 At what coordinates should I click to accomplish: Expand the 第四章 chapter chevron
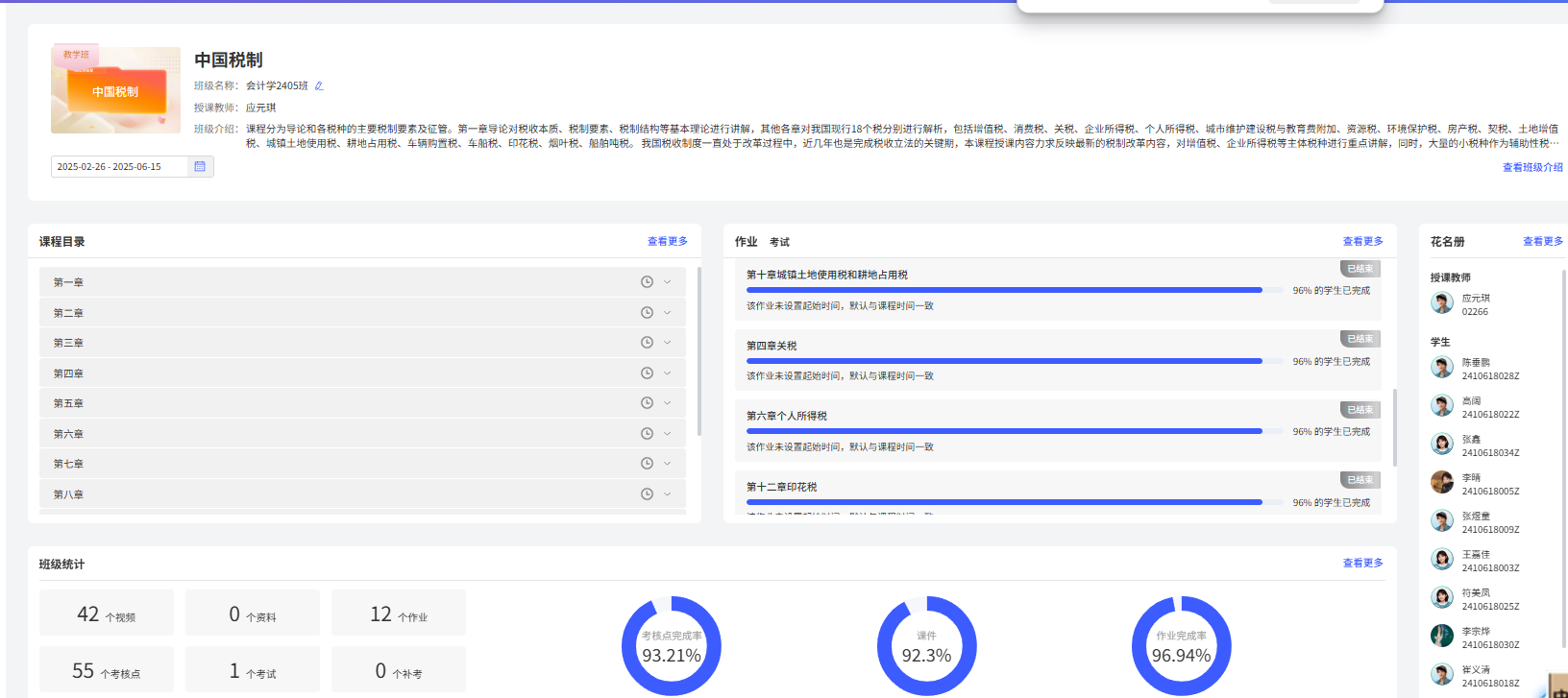(x=668, y=373)
